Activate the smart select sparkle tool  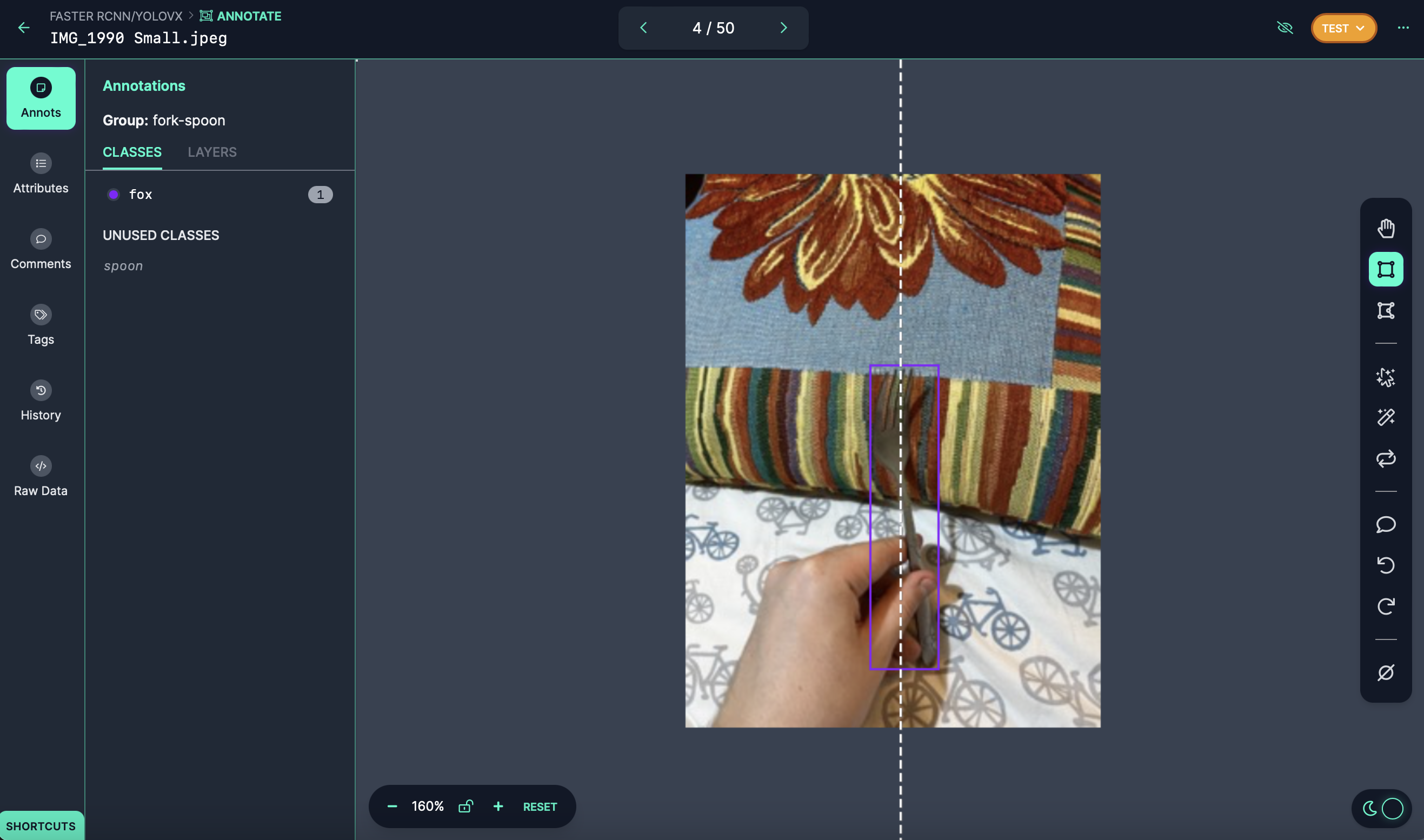tap(1386, 377)
